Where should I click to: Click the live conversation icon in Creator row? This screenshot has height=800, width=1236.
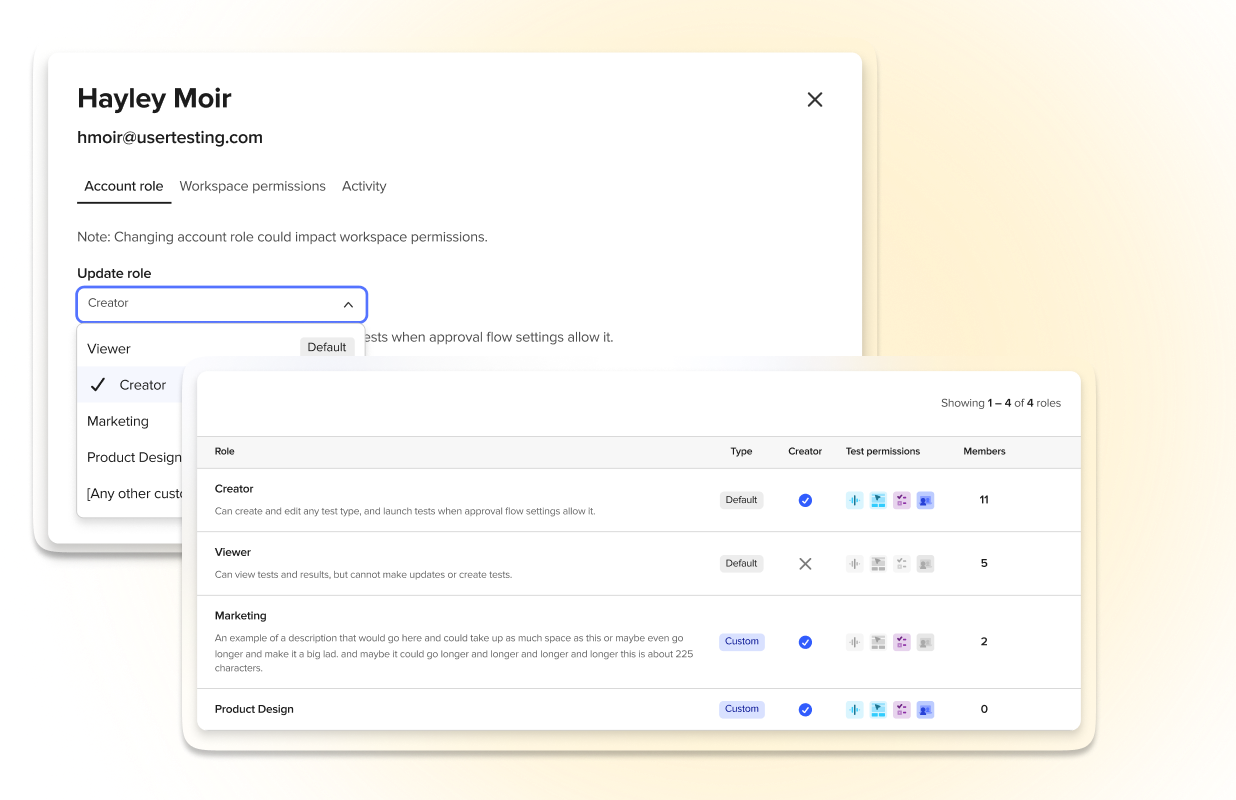[925, 499]
